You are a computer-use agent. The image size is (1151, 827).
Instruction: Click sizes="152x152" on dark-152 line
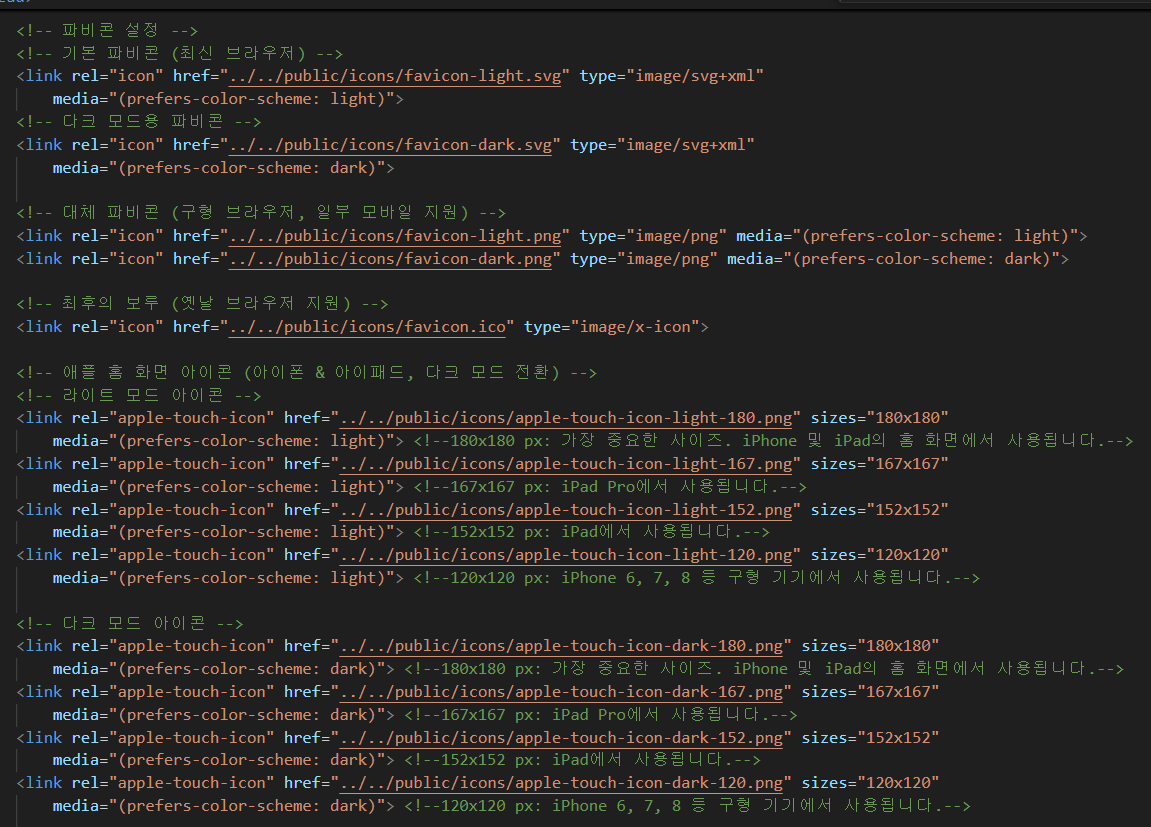click(871, 738)
